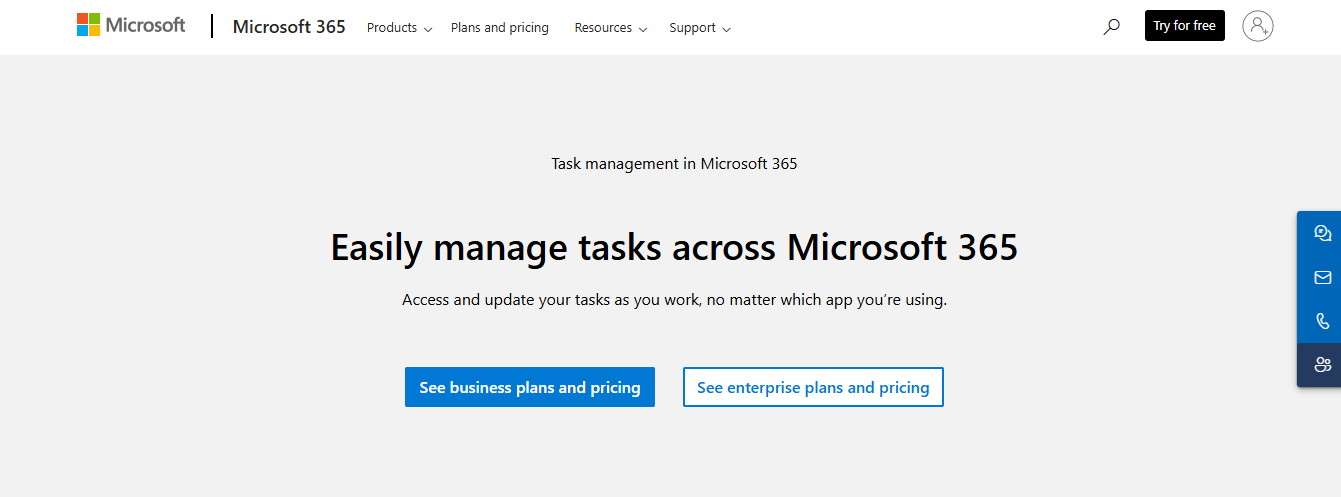Expand the Support dropdown menu
This screenshot has height=497, width=1341.
point(700,28)
